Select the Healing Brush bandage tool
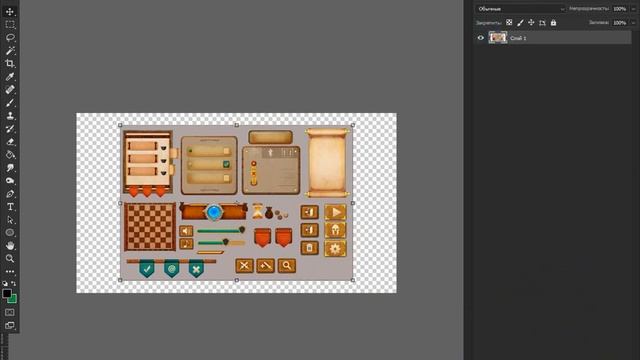 point(10,90)
